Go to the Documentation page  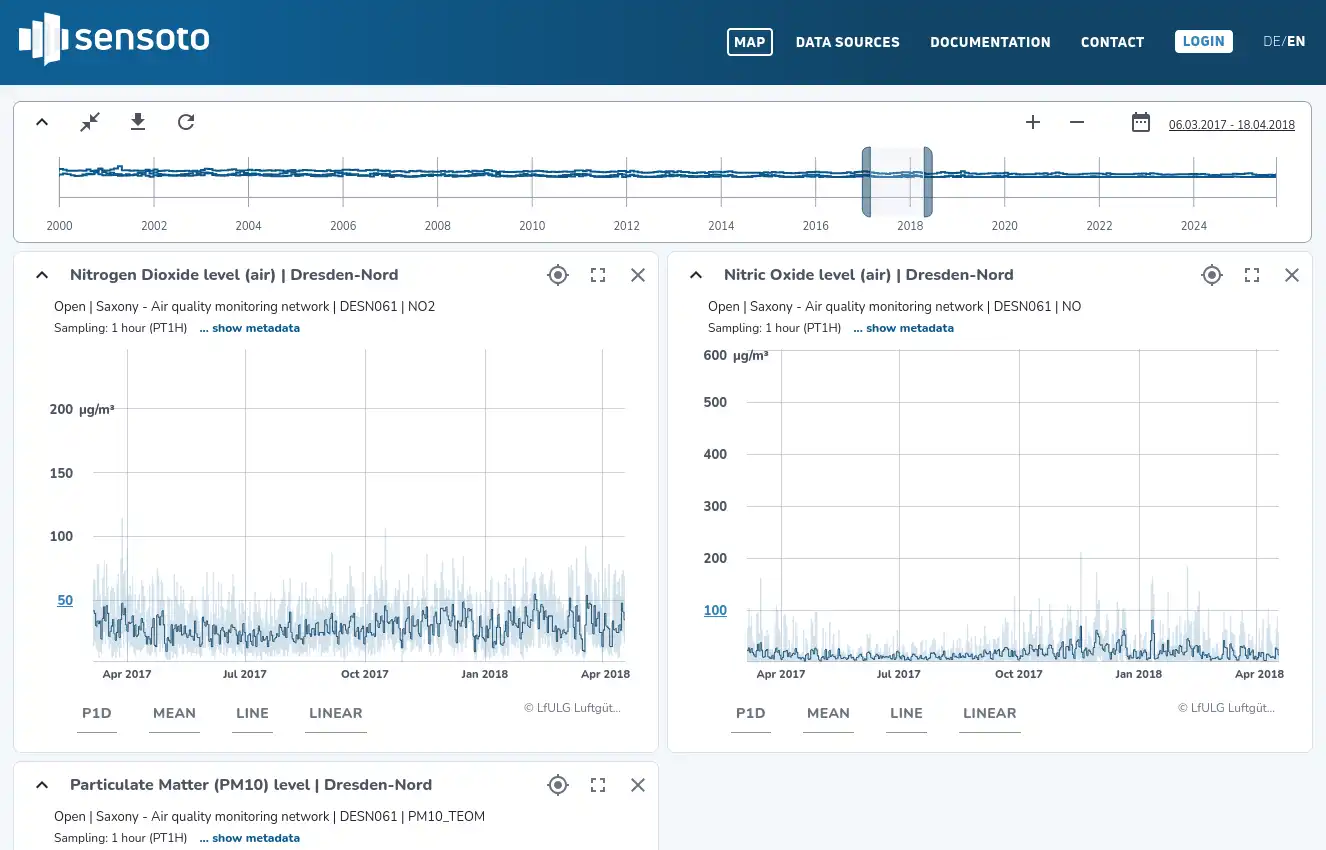point(990,42)
